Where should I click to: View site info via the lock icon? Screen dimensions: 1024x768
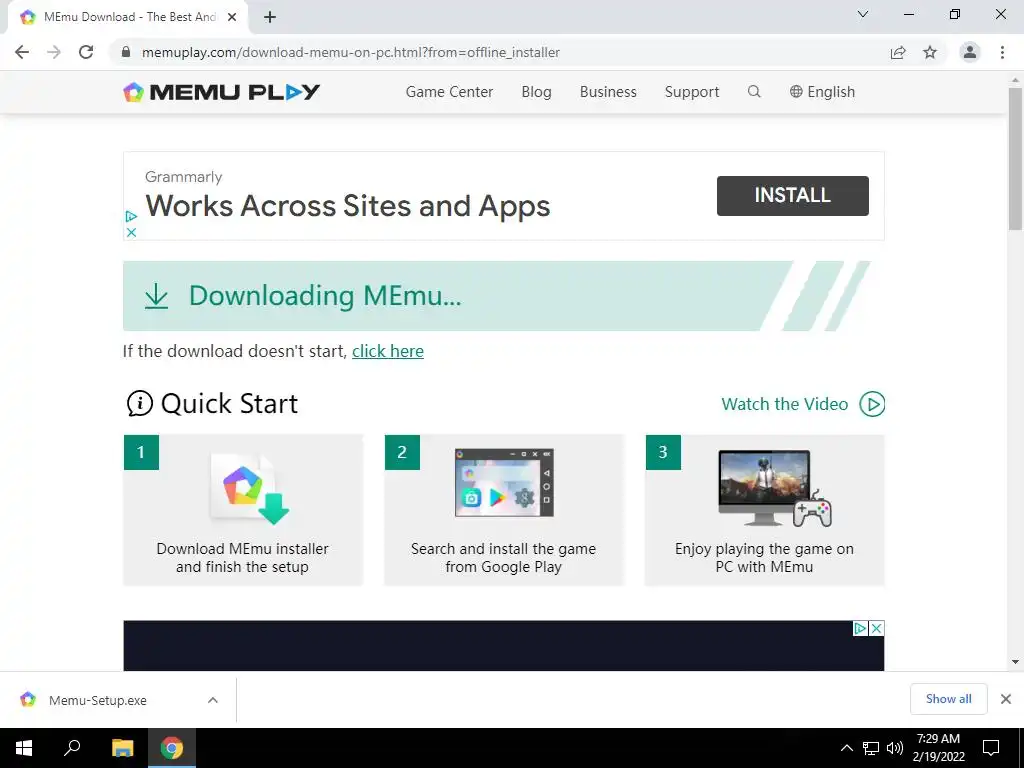pos(127,52)
